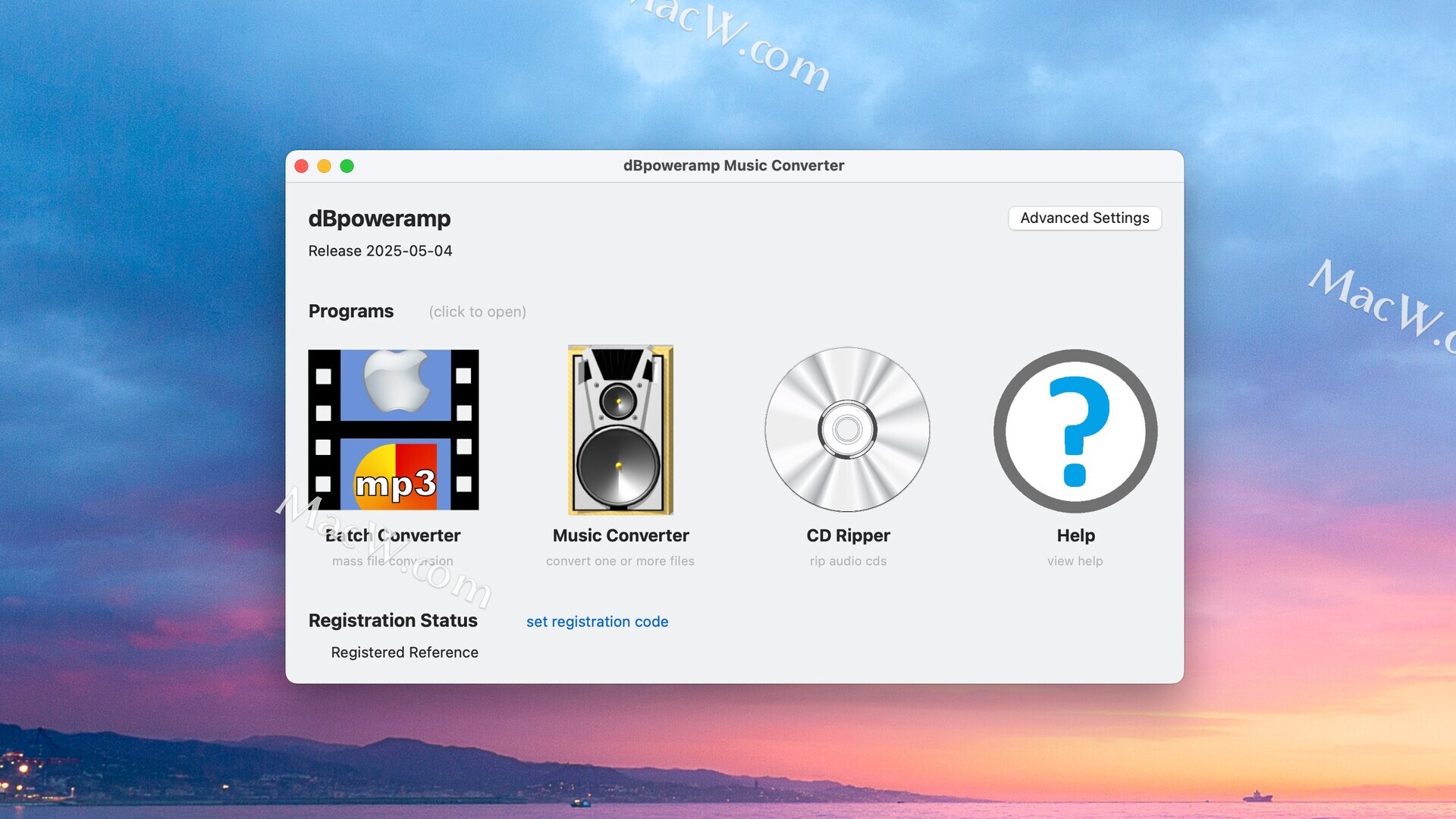Click 'view help' subtitle text
The height and width of the screenshot is (819, 1456).
point(1075,561)
